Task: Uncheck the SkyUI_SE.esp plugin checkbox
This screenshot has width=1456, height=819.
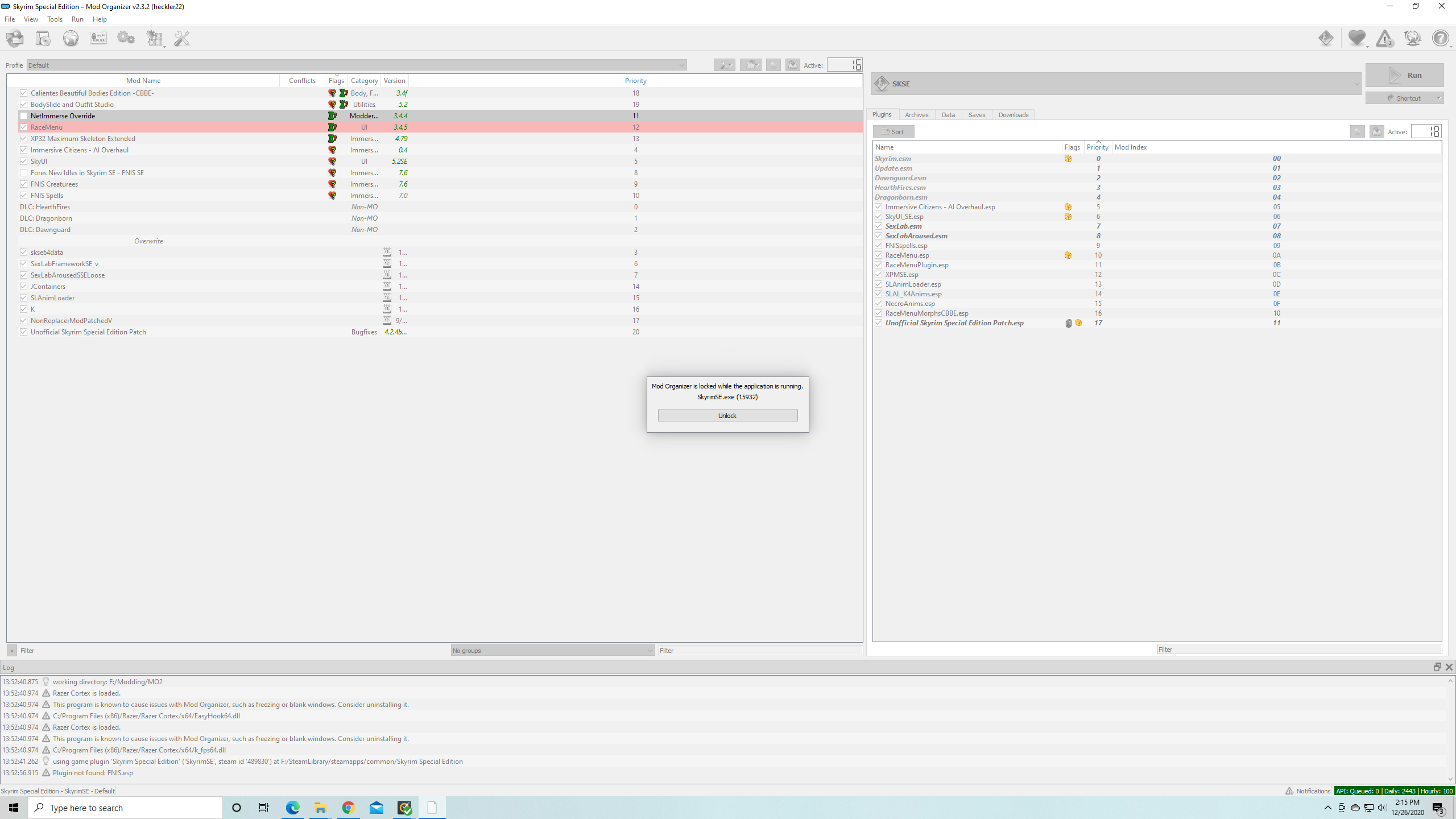Action: (x=879, y=217)
